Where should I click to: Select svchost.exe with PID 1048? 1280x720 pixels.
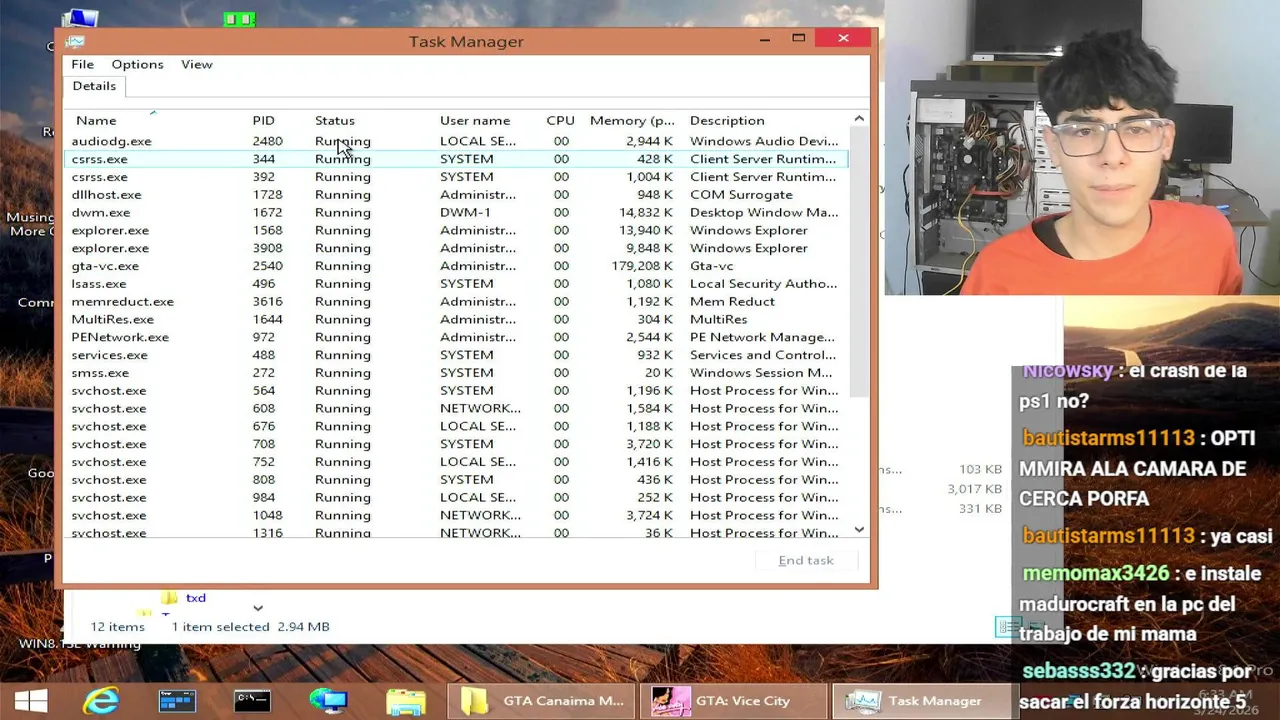pyautogui.click(x=457, y=515)
